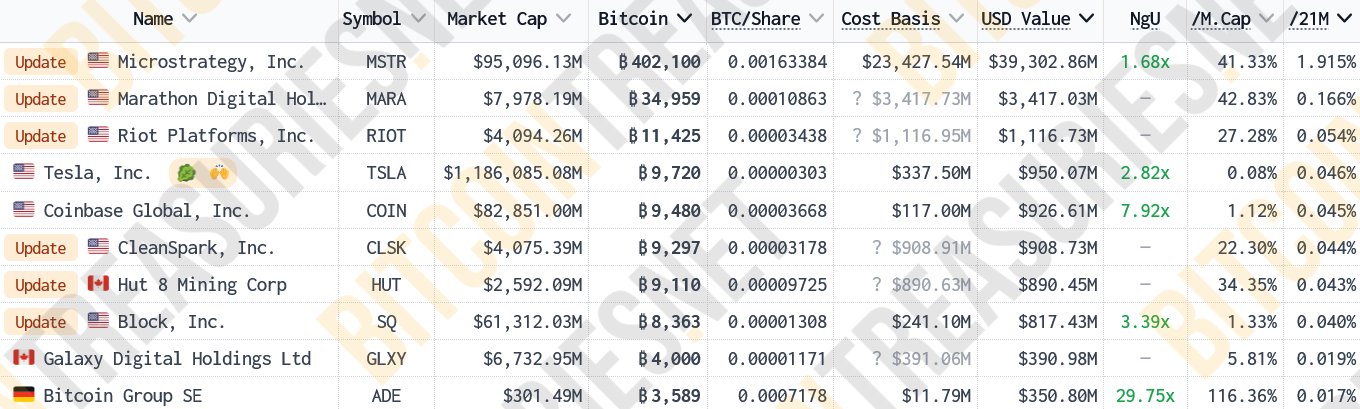Sort by Market Cap using its header arrow

(x=563, y=19)
